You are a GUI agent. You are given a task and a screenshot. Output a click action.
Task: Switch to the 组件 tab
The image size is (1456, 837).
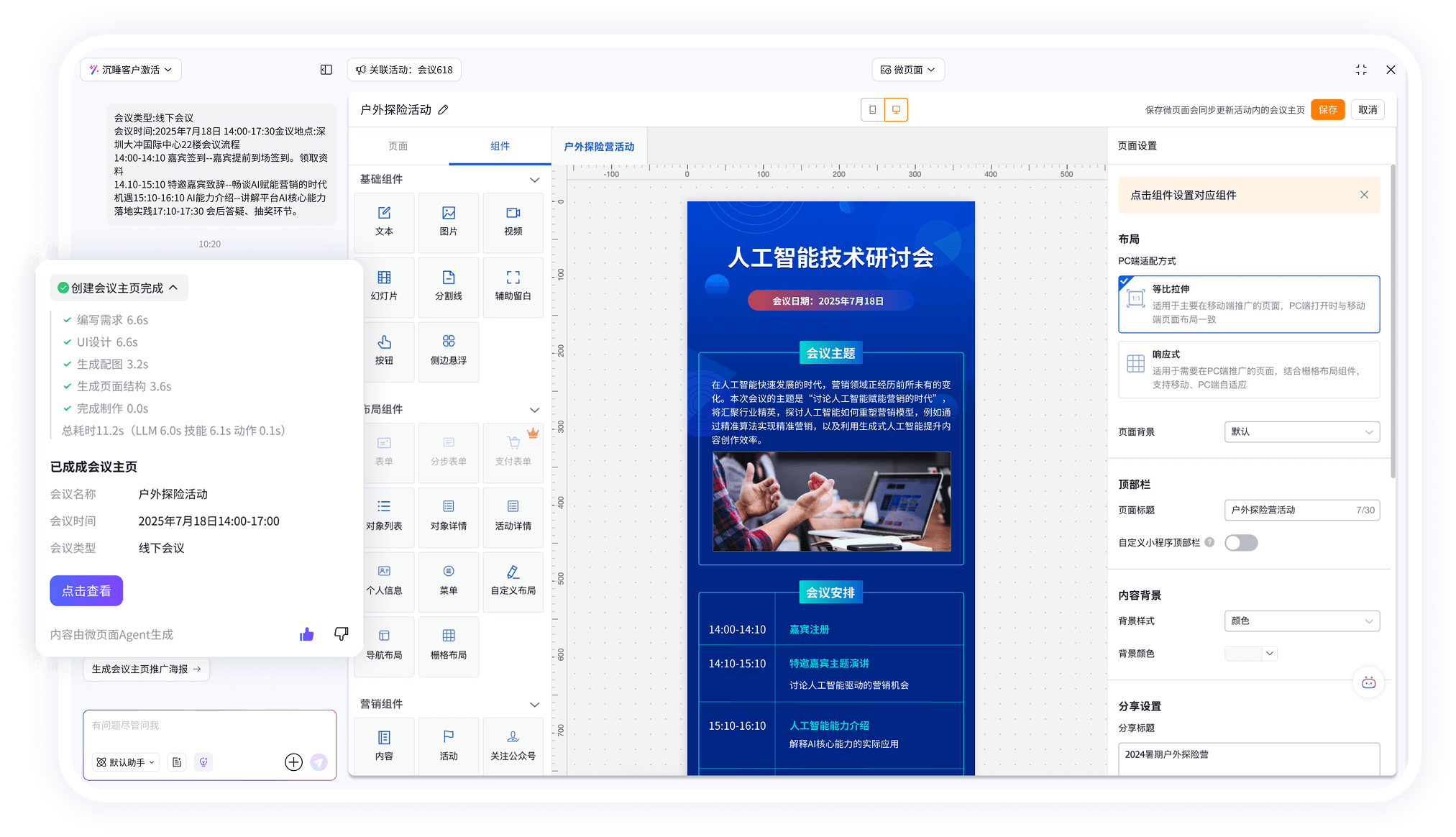point(500,146)
